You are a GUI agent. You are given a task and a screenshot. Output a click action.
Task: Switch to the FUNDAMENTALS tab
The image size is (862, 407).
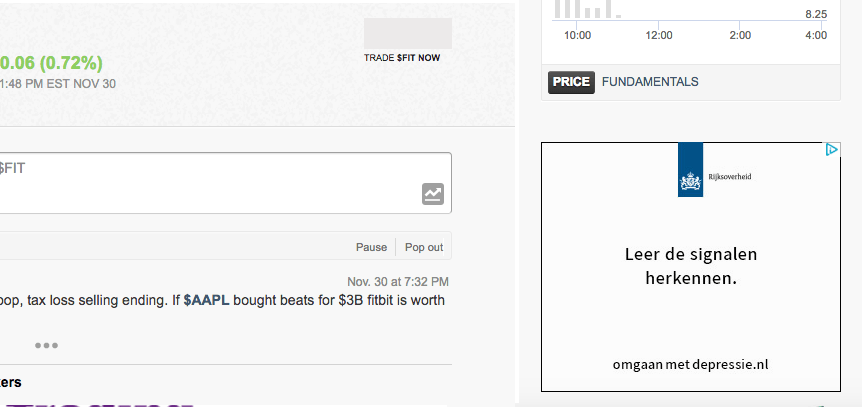(x=650, y=82)
